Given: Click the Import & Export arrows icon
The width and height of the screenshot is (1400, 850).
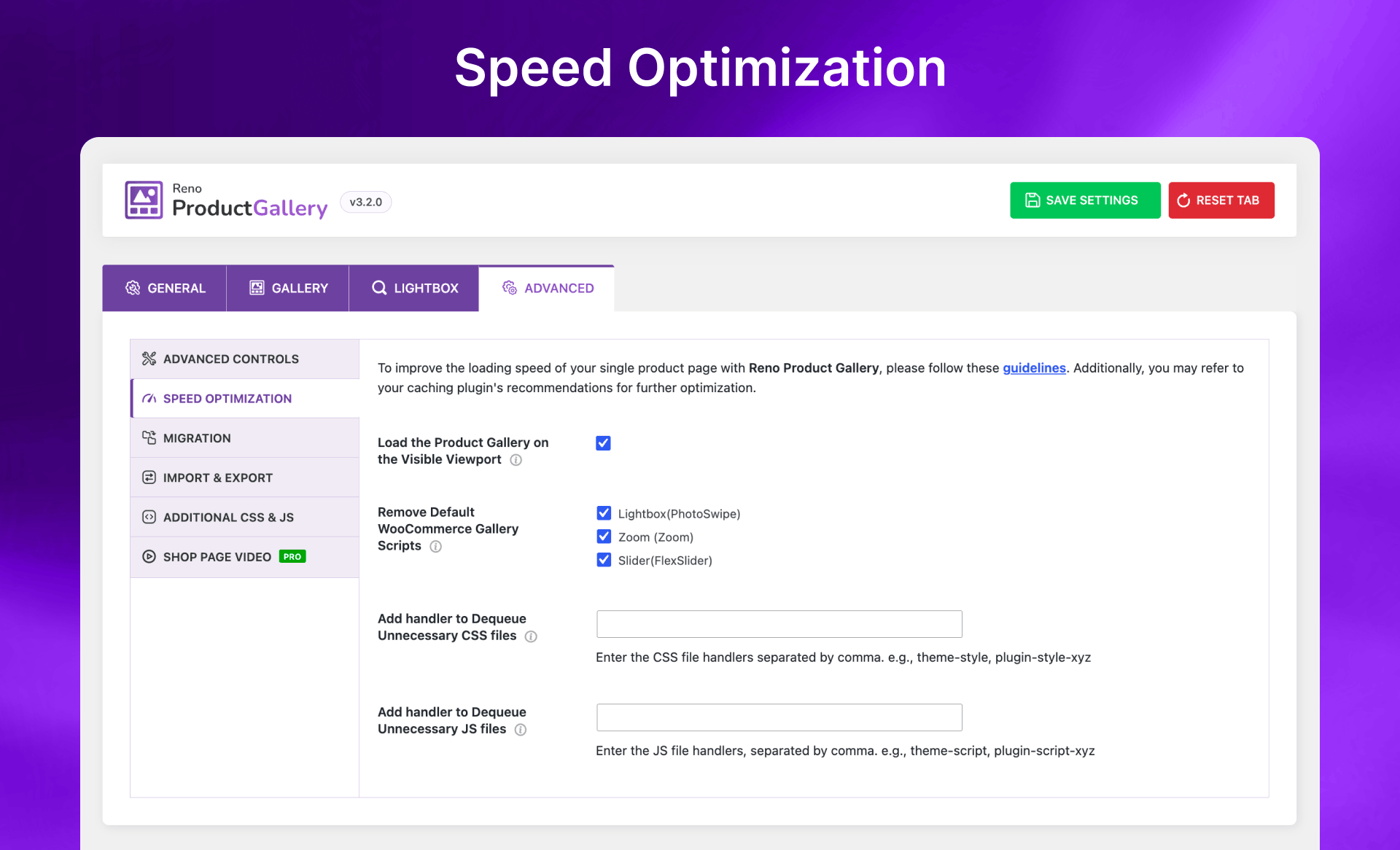Looking at the screenshot, I should coord(149,477).
